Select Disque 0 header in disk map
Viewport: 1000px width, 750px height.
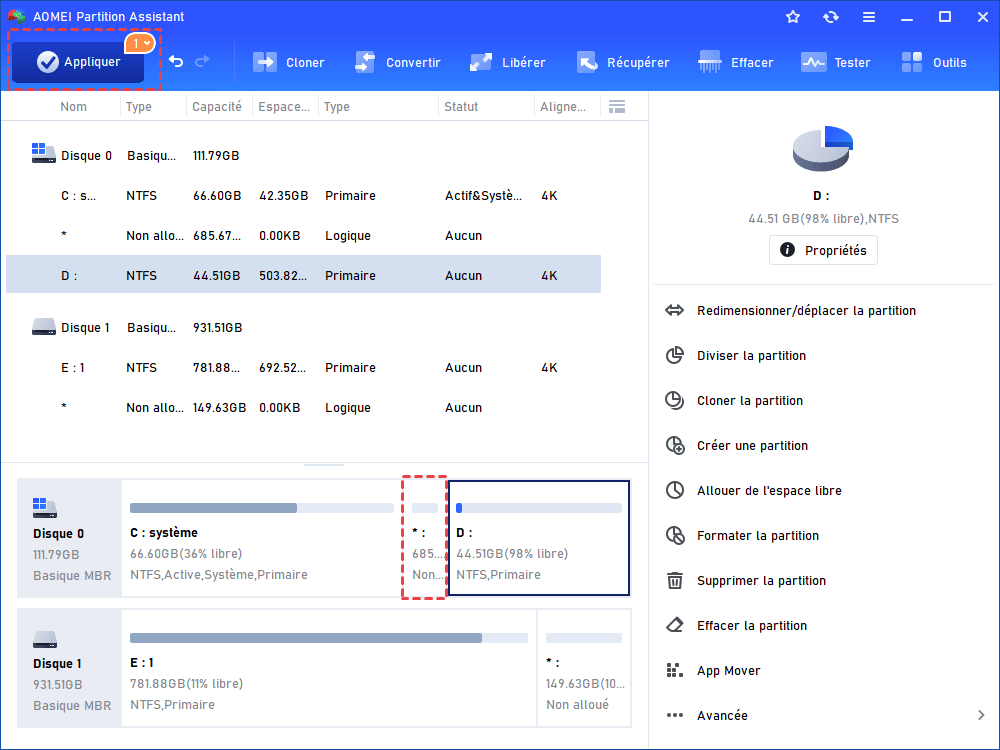(x=70, y=538)
